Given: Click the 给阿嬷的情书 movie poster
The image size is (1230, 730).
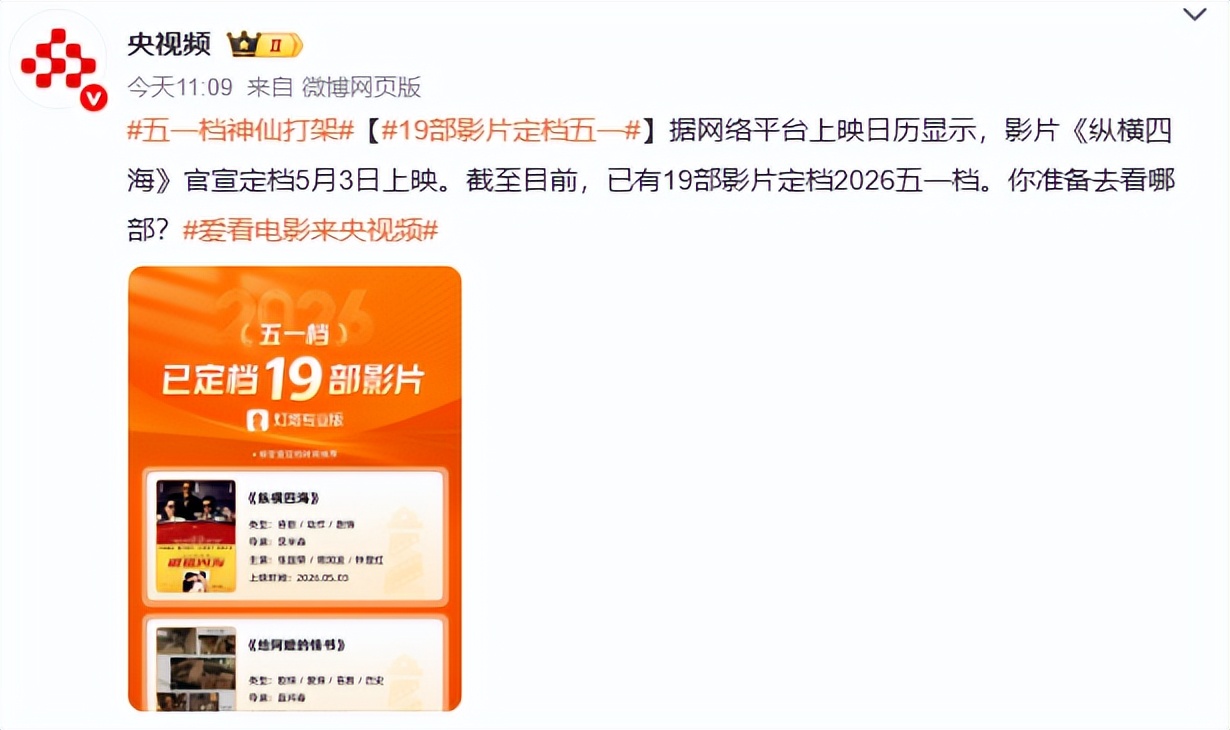Looking at the screenshot, I should point(196,668).
